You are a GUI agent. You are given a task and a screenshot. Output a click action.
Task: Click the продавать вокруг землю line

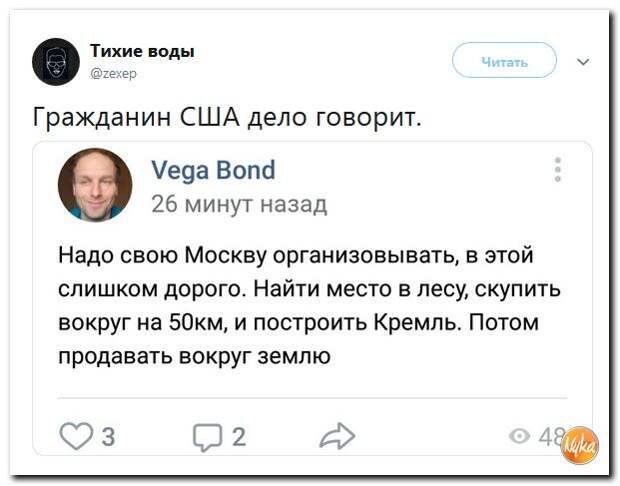pyautogui.click(x=194, y=356)
